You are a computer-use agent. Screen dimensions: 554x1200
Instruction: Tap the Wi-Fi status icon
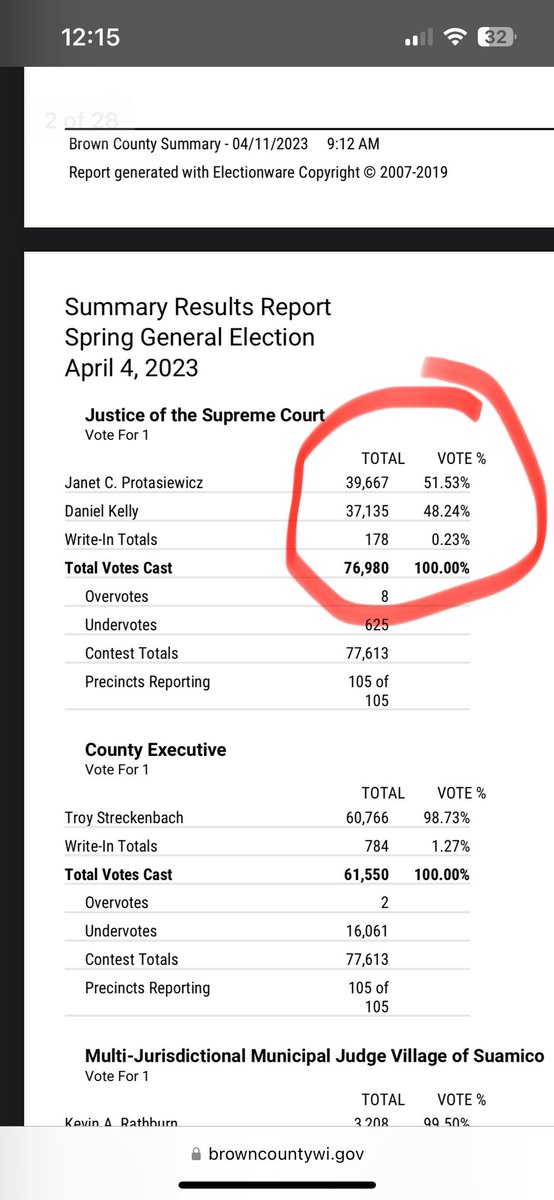[457, 38]
